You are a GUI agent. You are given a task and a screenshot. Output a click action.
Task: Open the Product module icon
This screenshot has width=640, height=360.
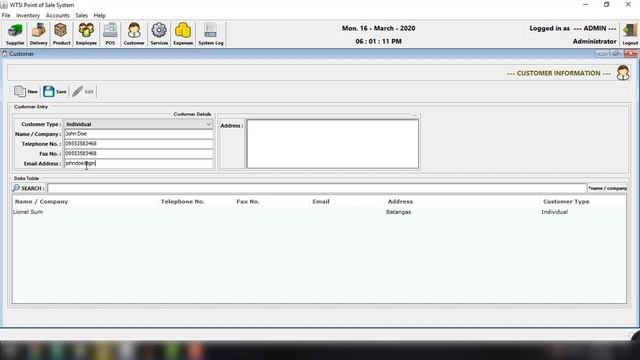pyautogui.click(x=61, y=34)
